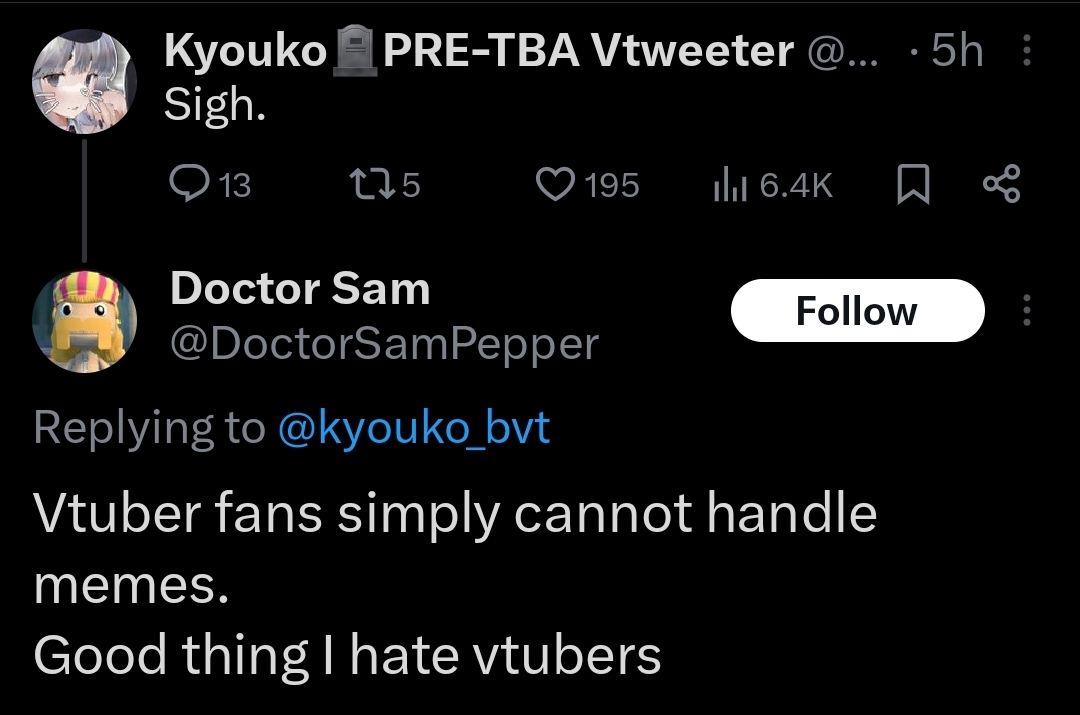Screen dimensions: 1080x715
Task: Open the "Sigh." tweet text
Action: coord(215,105)
